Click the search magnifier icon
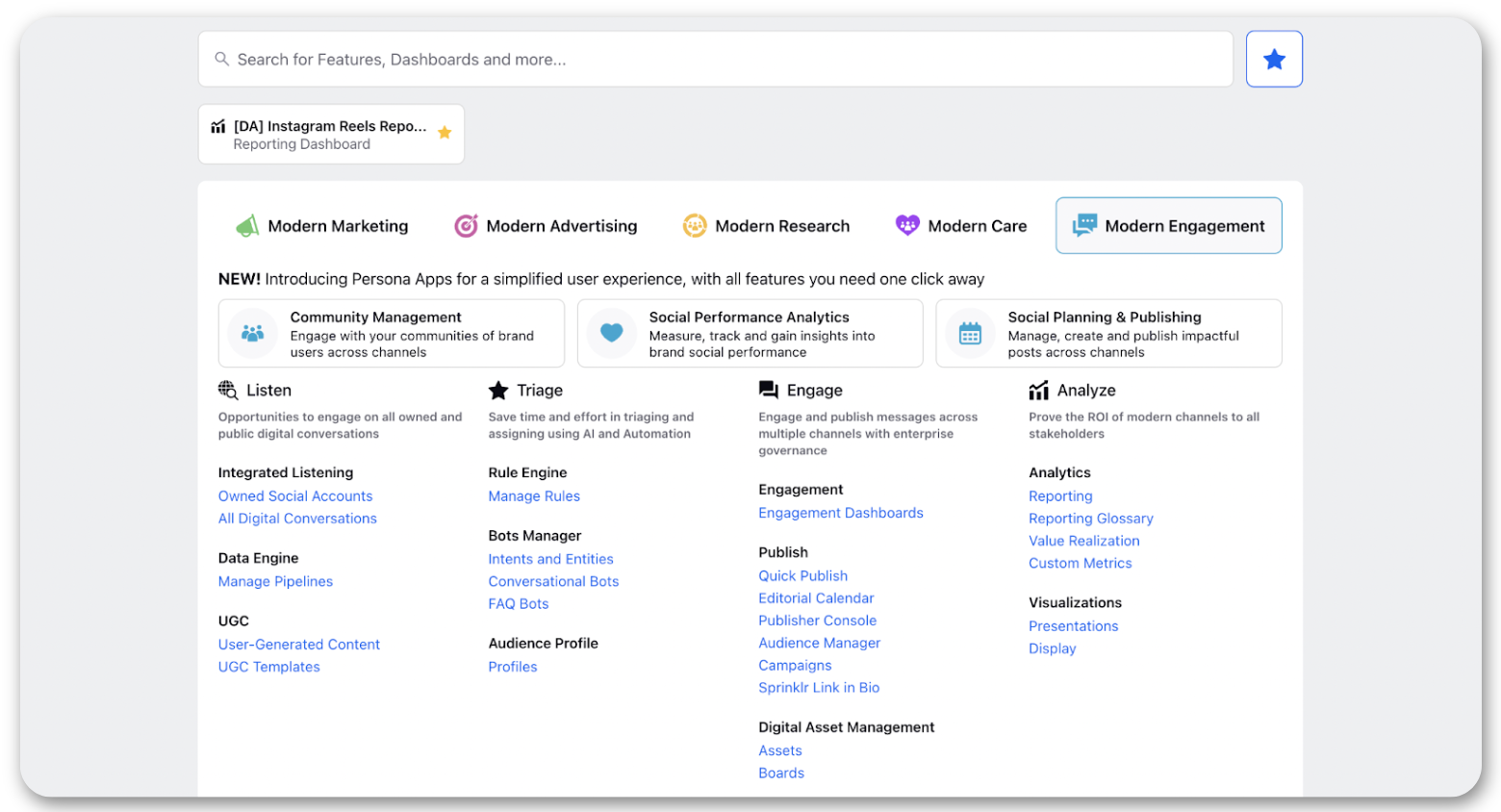The height and width of the screenshot is (812, 1501). [221, 59]
